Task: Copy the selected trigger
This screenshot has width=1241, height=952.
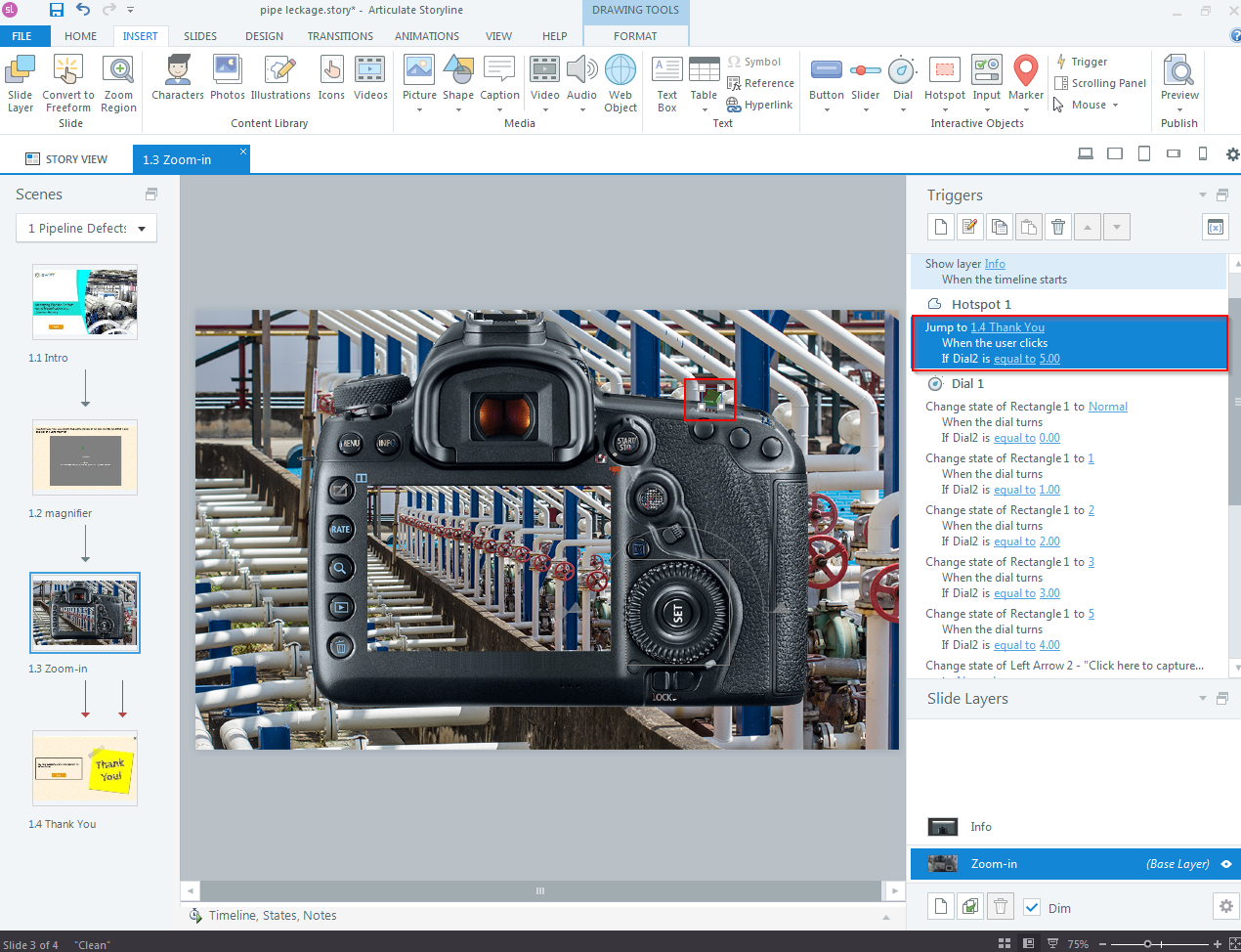Action: point(999,227)
